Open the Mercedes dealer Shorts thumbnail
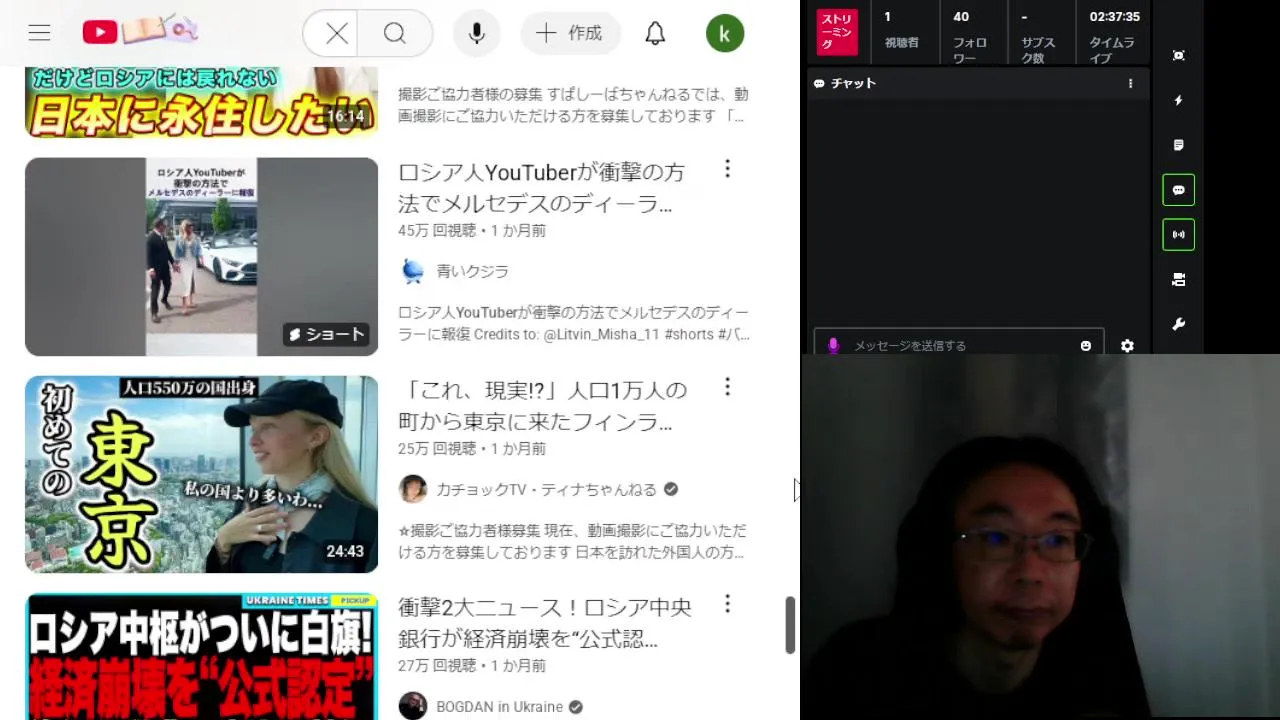The height and width of the screenshot is (720, 1280). [x=201, y=257]
